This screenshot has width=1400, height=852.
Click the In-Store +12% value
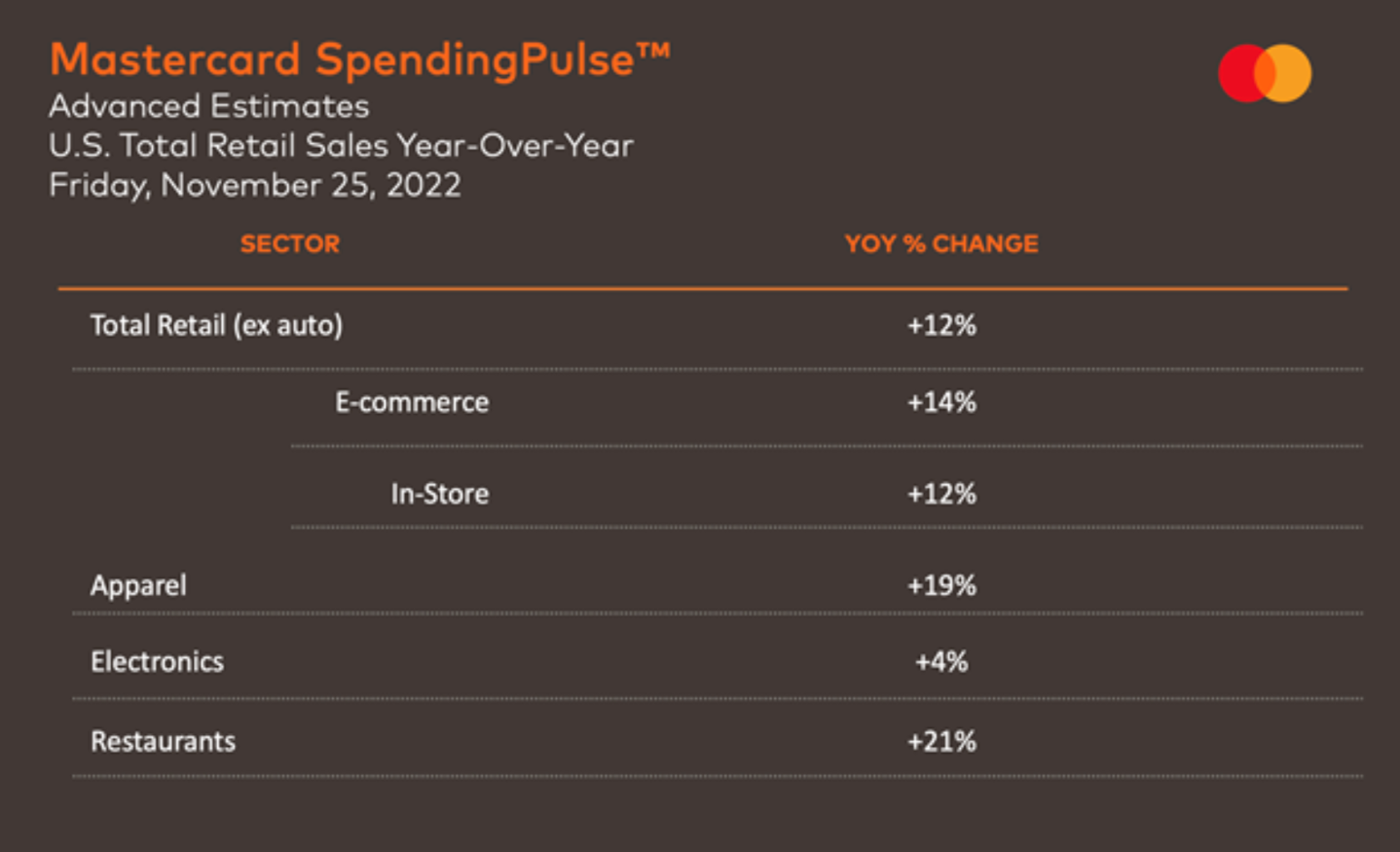coord(941,494)
